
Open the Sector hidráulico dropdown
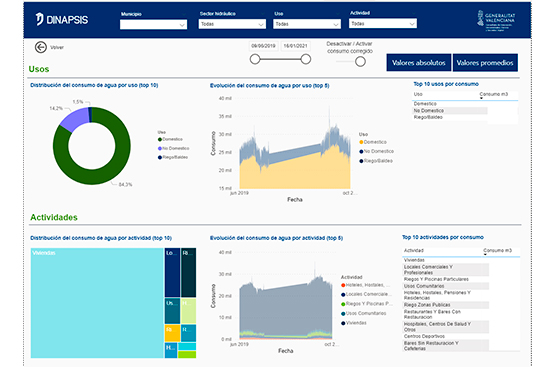[232, 24]
